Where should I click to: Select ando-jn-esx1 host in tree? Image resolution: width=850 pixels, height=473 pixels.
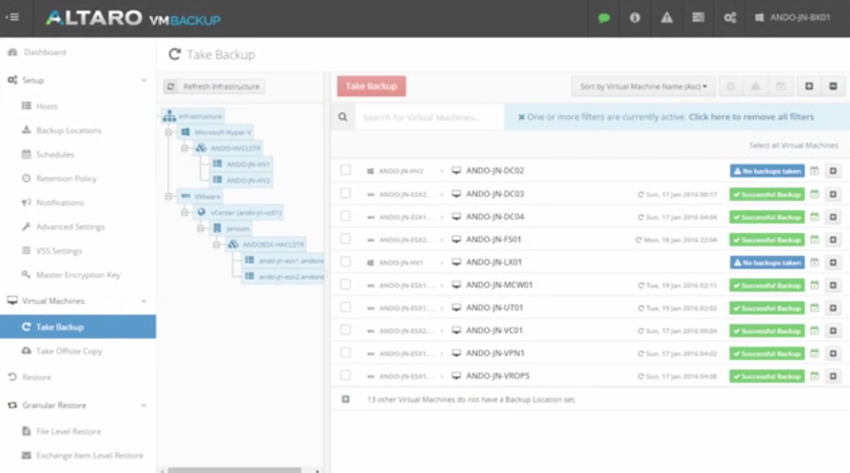point(283,261)
